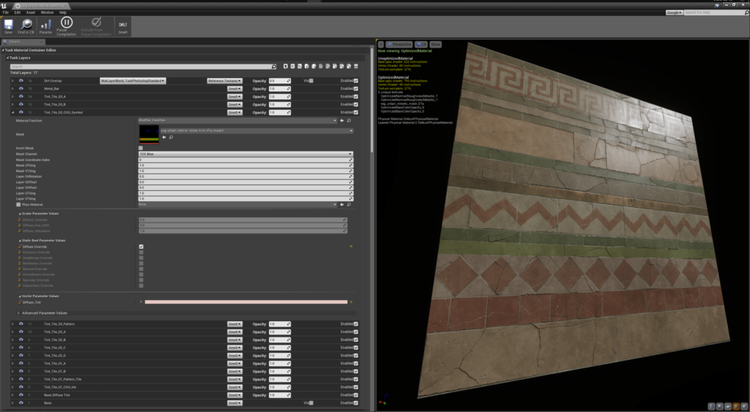Click the Reference Textures button
This screenshot has width=750, height=412.
223,79
